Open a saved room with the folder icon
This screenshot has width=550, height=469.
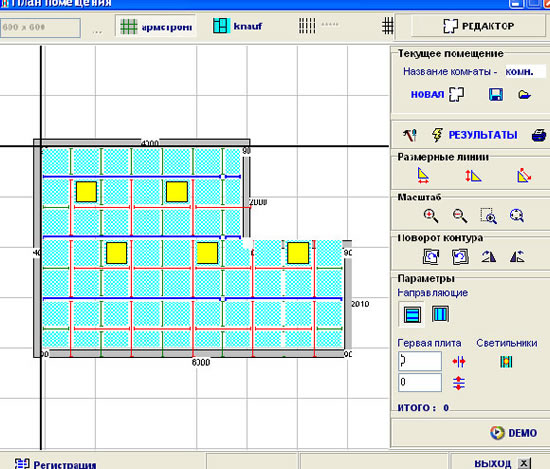524,95
